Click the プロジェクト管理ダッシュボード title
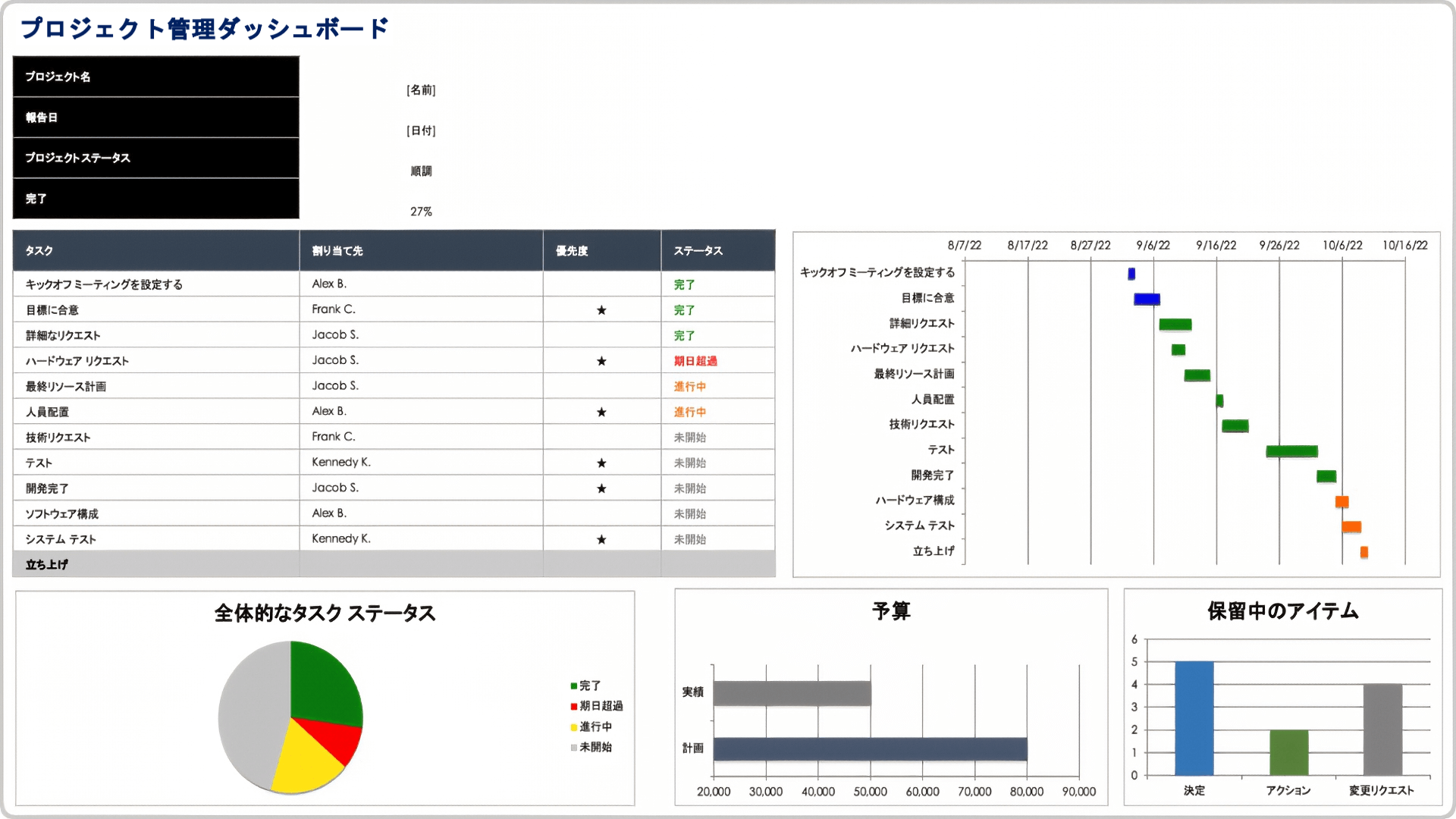Viewport: 1456px width, 819px height. click(205, 29)
